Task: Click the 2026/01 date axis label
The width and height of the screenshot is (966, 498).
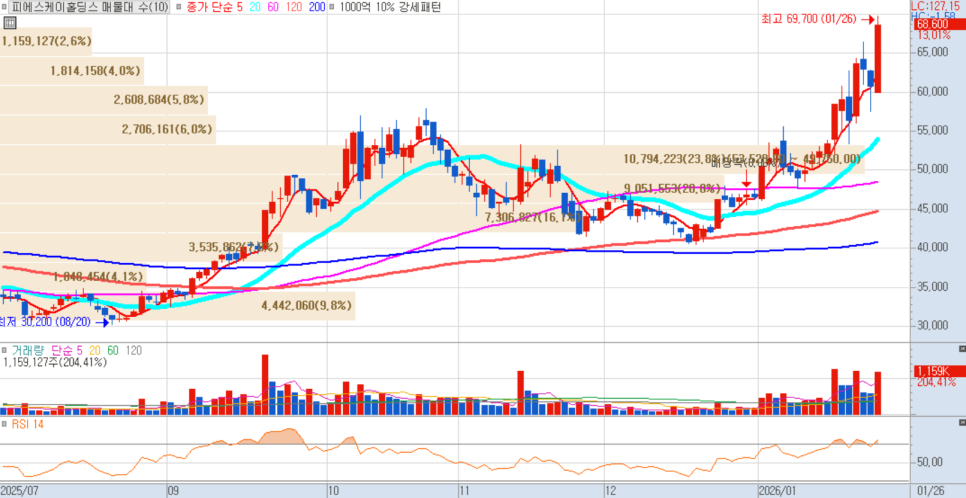Action: click(777, 491)
